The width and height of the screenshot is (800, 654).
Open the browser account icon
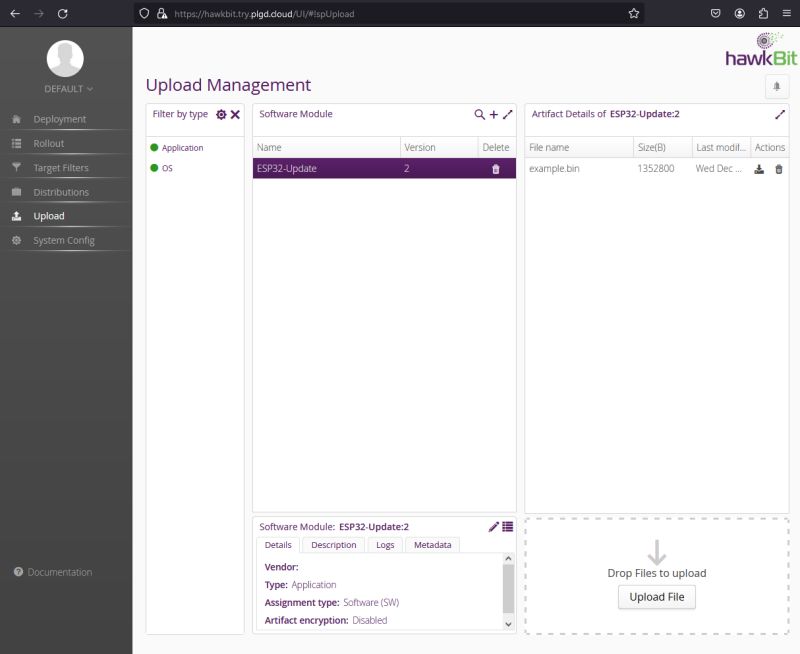739,14
